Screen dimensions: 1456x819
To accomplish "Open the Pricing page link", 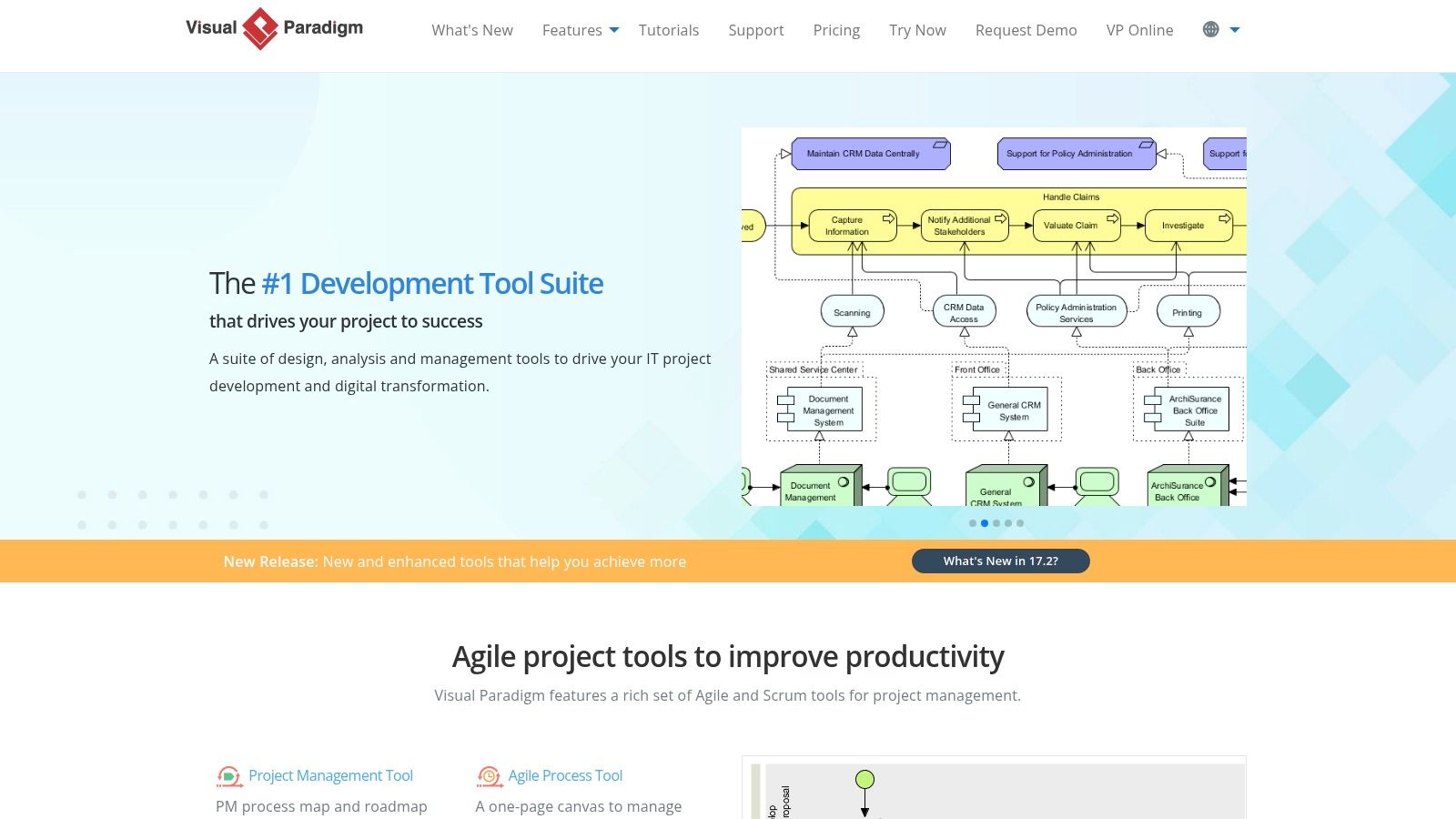I will tap(836, 30).
